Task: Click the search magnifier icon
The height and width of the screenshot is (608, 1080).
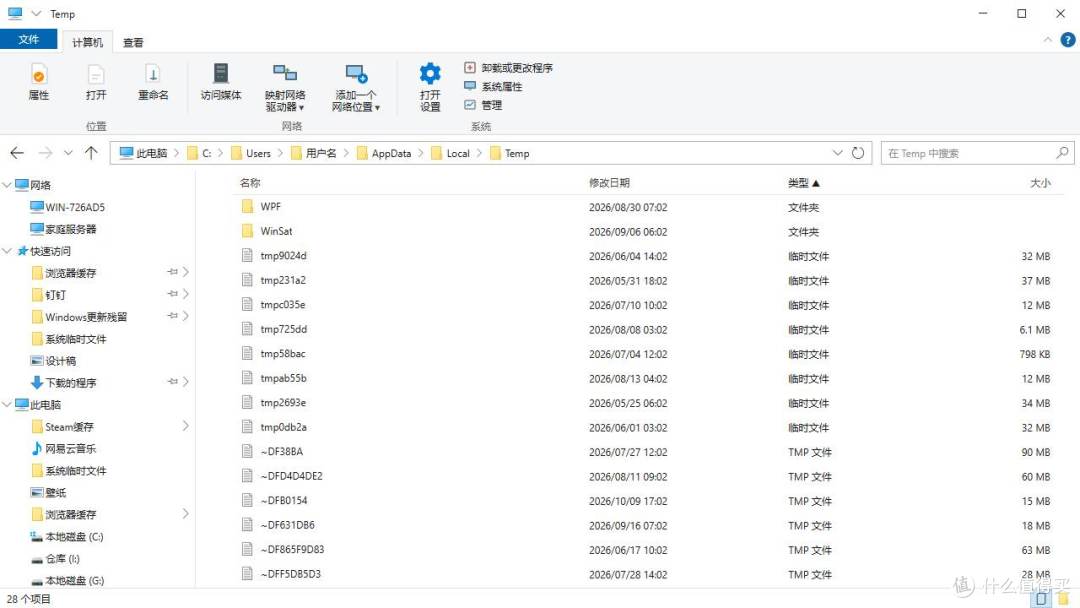Action: 1062,152
